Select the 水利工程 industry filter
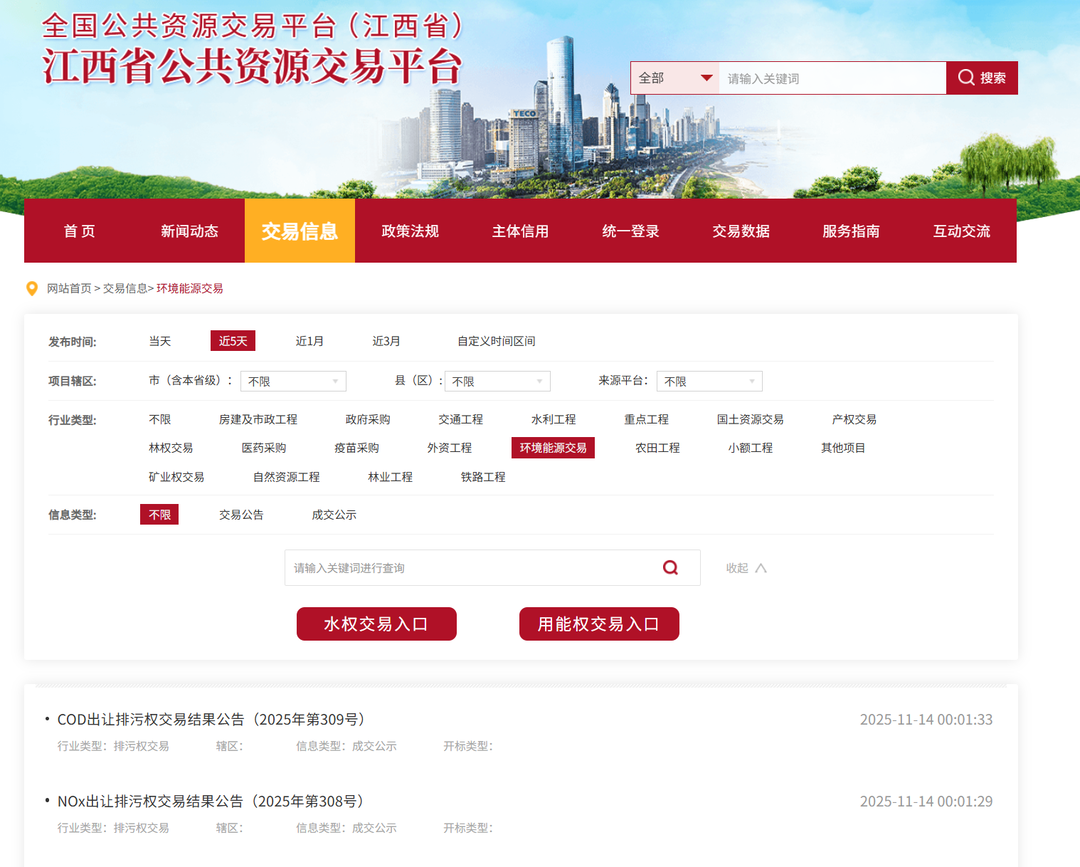 [x=554, y=419]
